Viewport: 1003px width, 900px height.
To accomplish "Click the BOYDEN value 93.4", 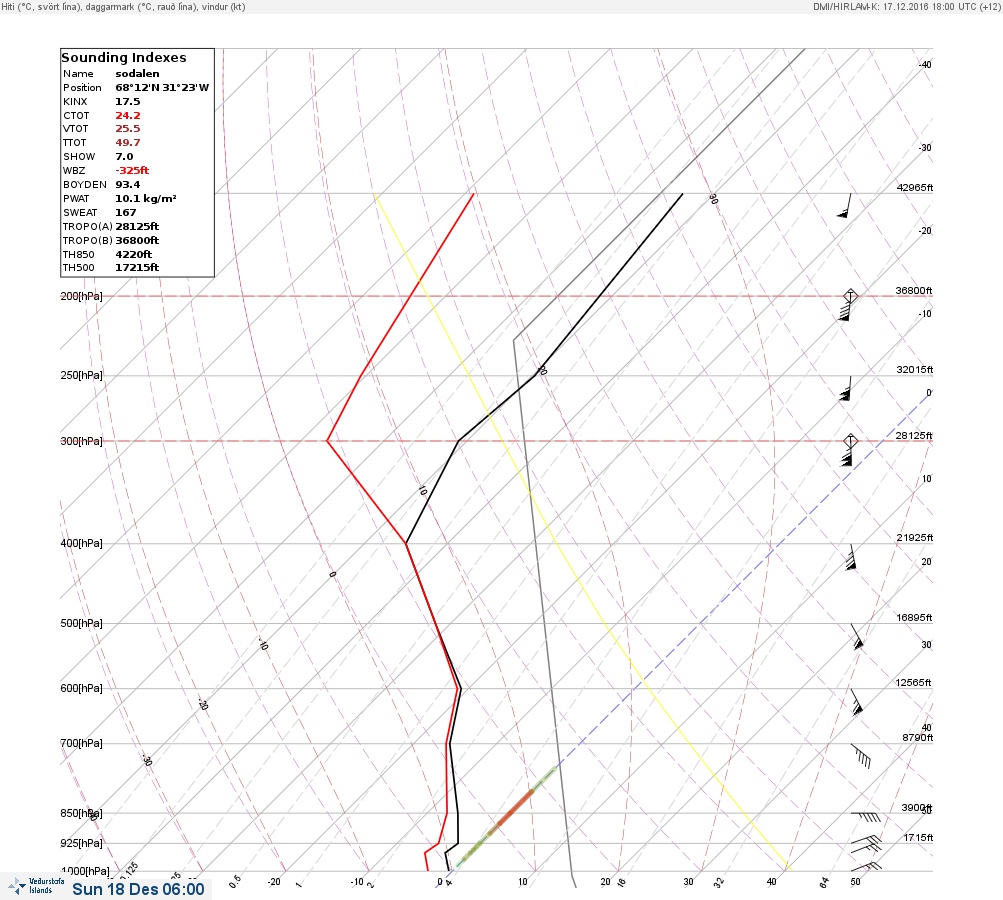I will click(127, 185).
